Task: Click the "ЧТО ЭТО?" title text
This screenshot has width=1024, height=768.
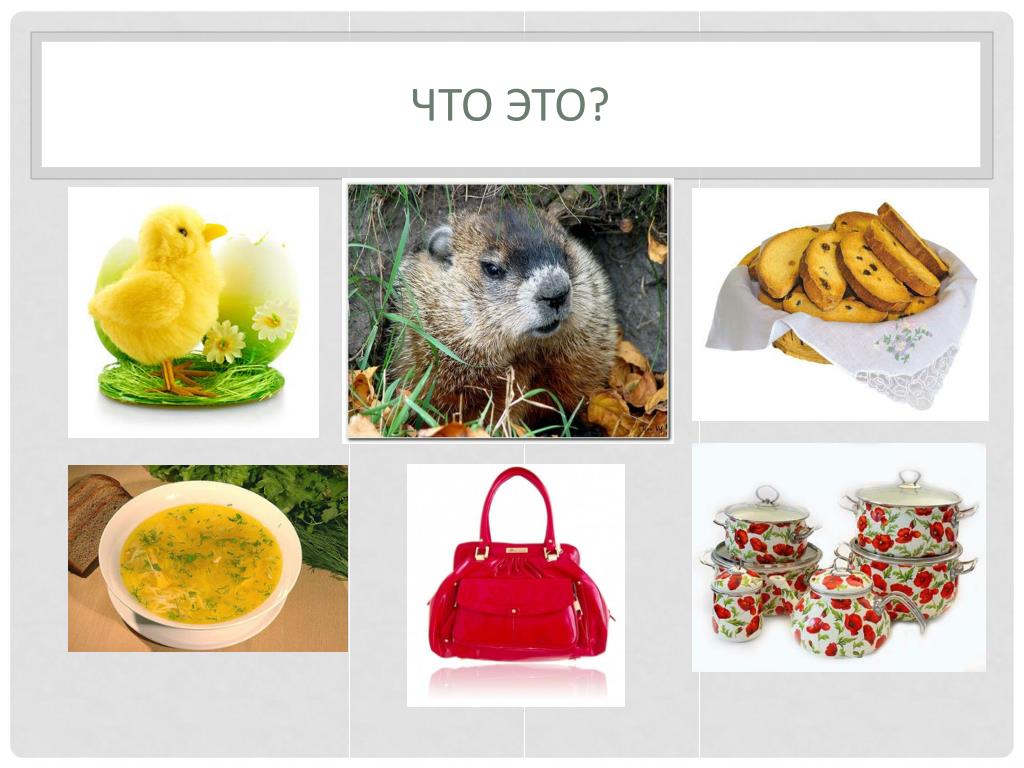Action: (510, 104)
